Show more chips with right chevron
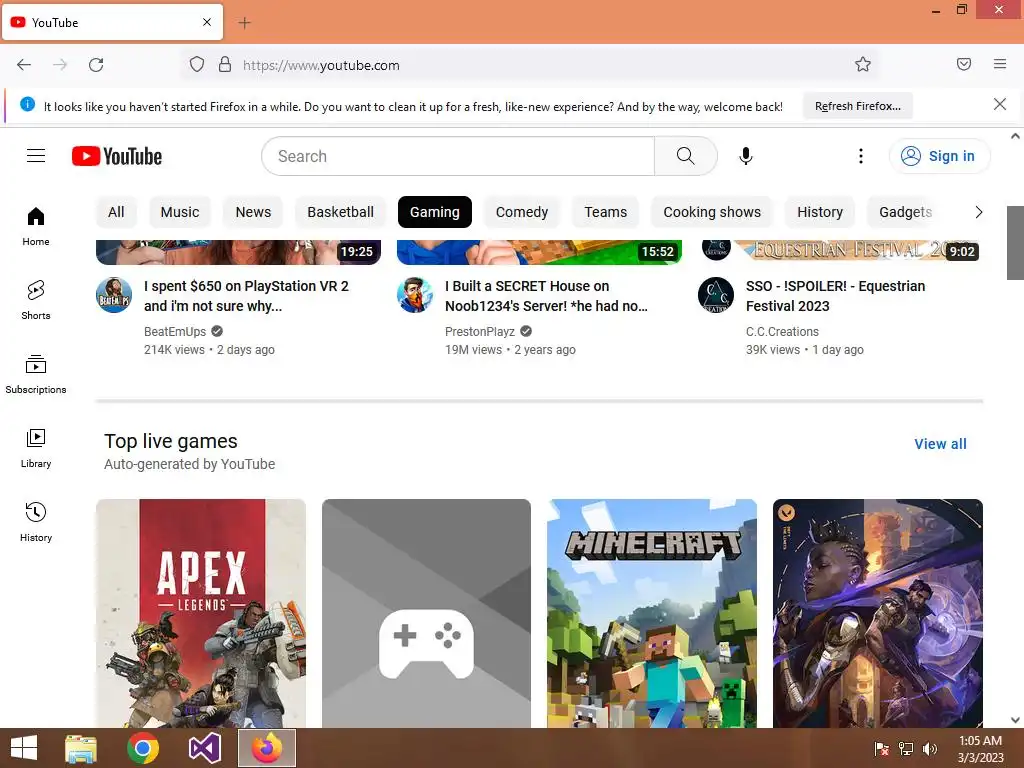The image size is (1024, 768). (x=978, y=212)
